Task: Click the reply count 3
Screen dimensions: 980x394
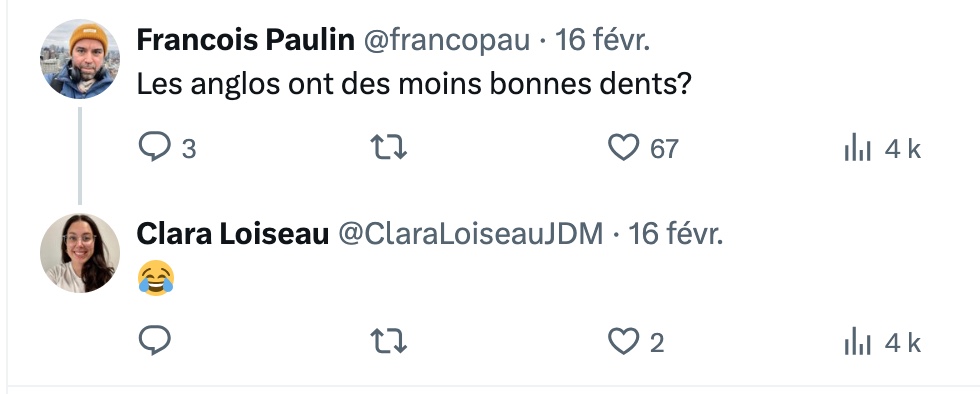Action: click(x=189, y=149)
